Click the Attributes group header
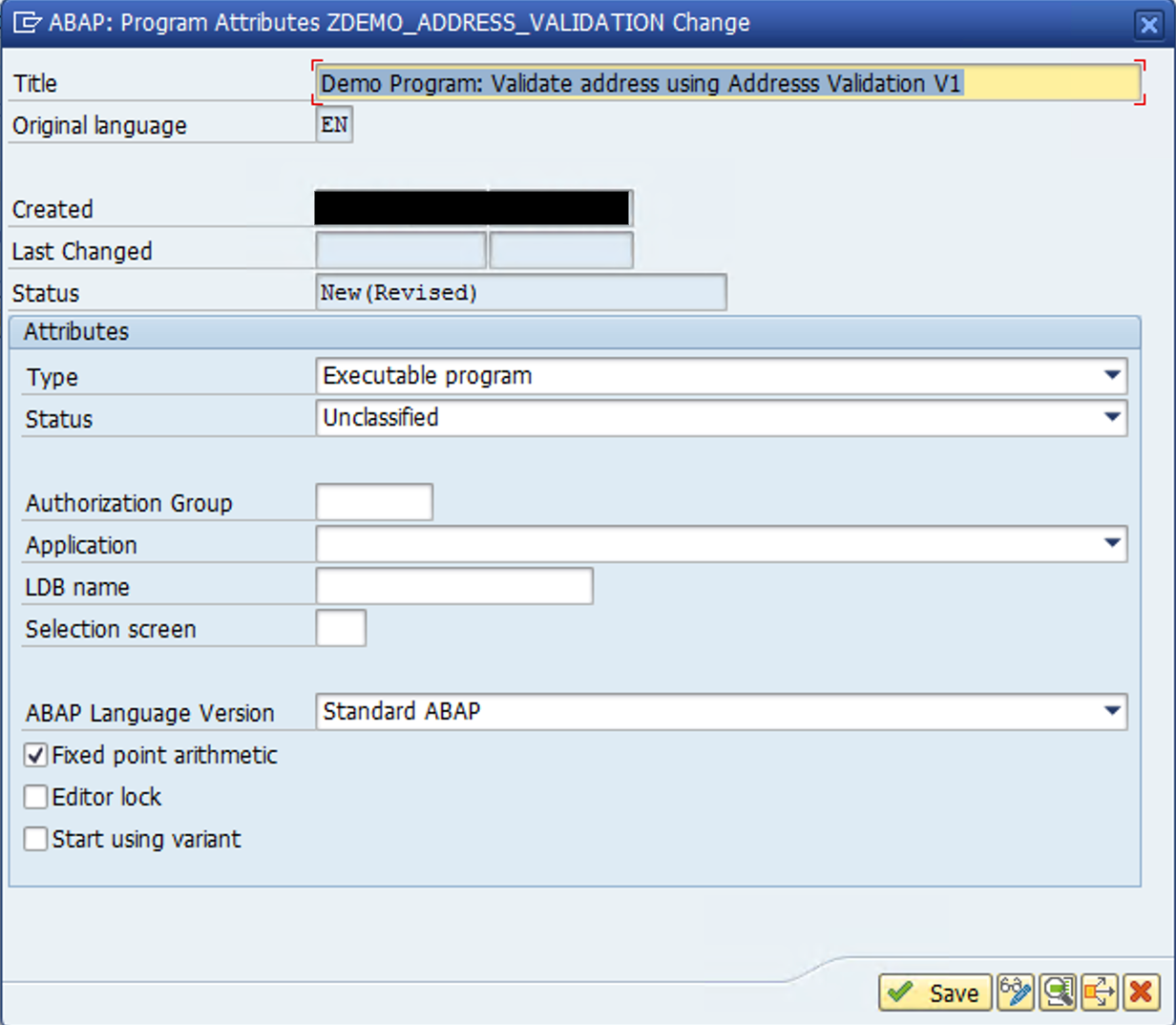This screenshot has height=1025, width=1176. point(76,332)
